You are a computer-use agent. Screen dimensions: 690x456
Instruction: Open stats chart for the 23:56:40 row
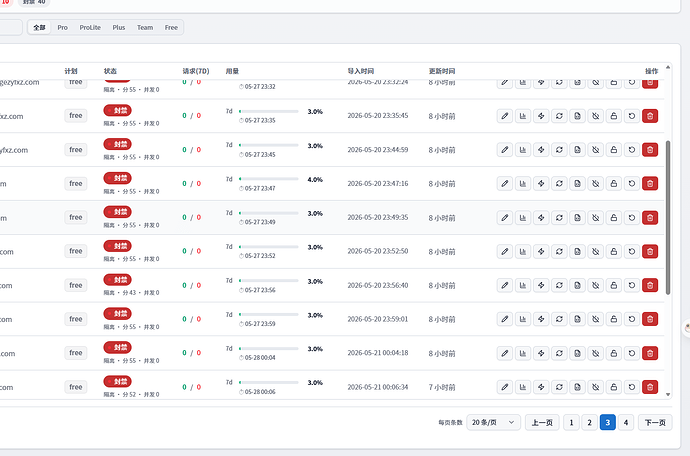(523, 285)
